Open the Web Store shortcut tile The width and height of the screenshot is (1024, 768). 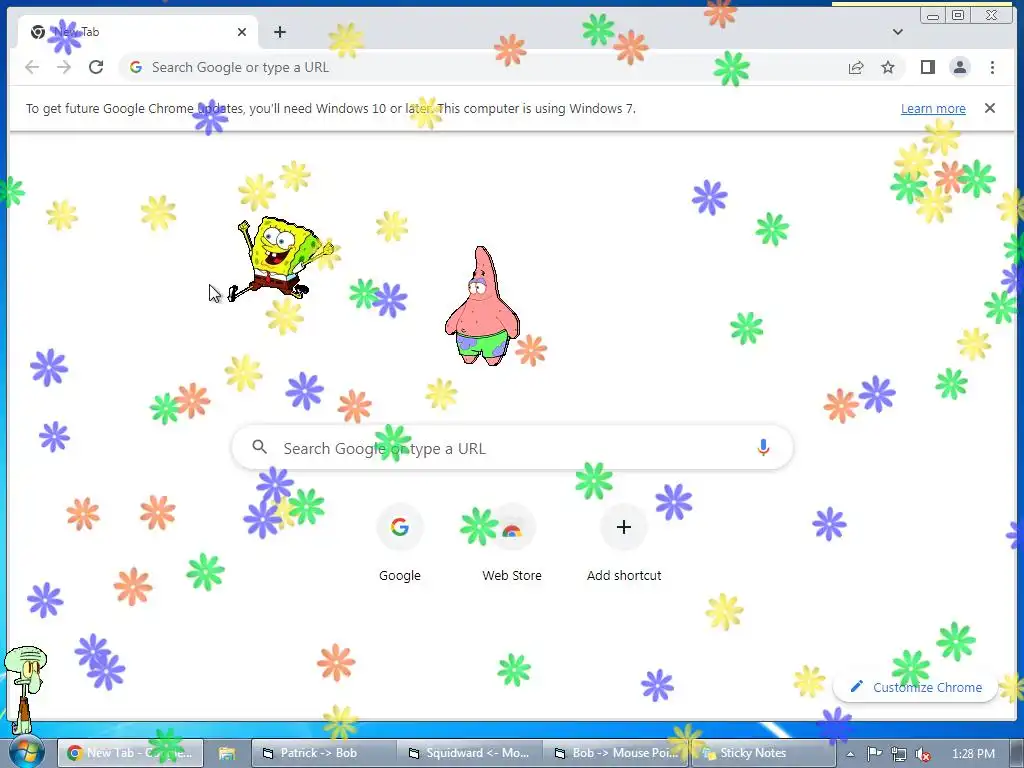click(512, 543)
